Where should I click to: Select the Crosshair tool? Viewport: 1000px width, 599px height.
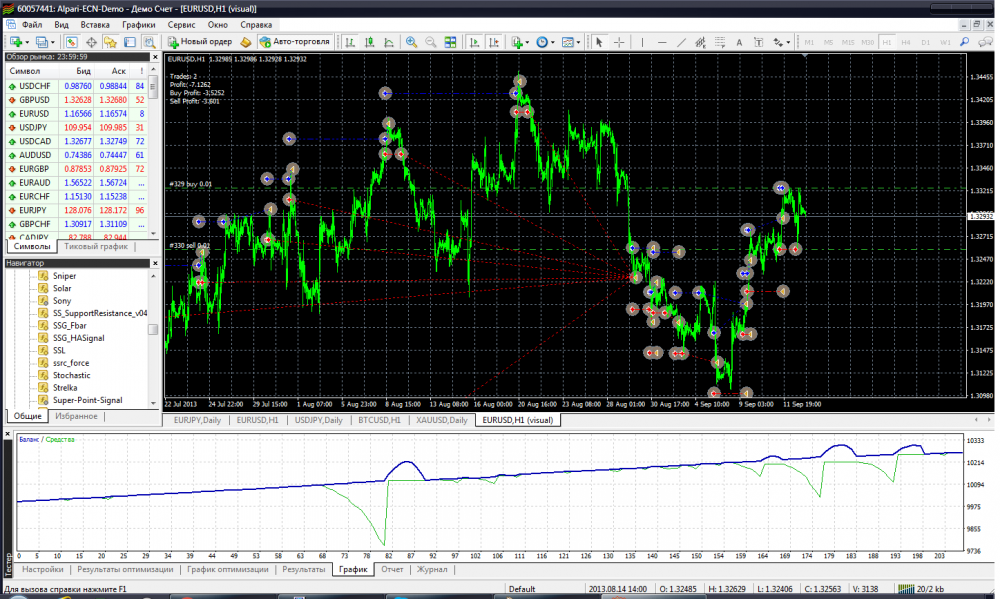[619, 42]
